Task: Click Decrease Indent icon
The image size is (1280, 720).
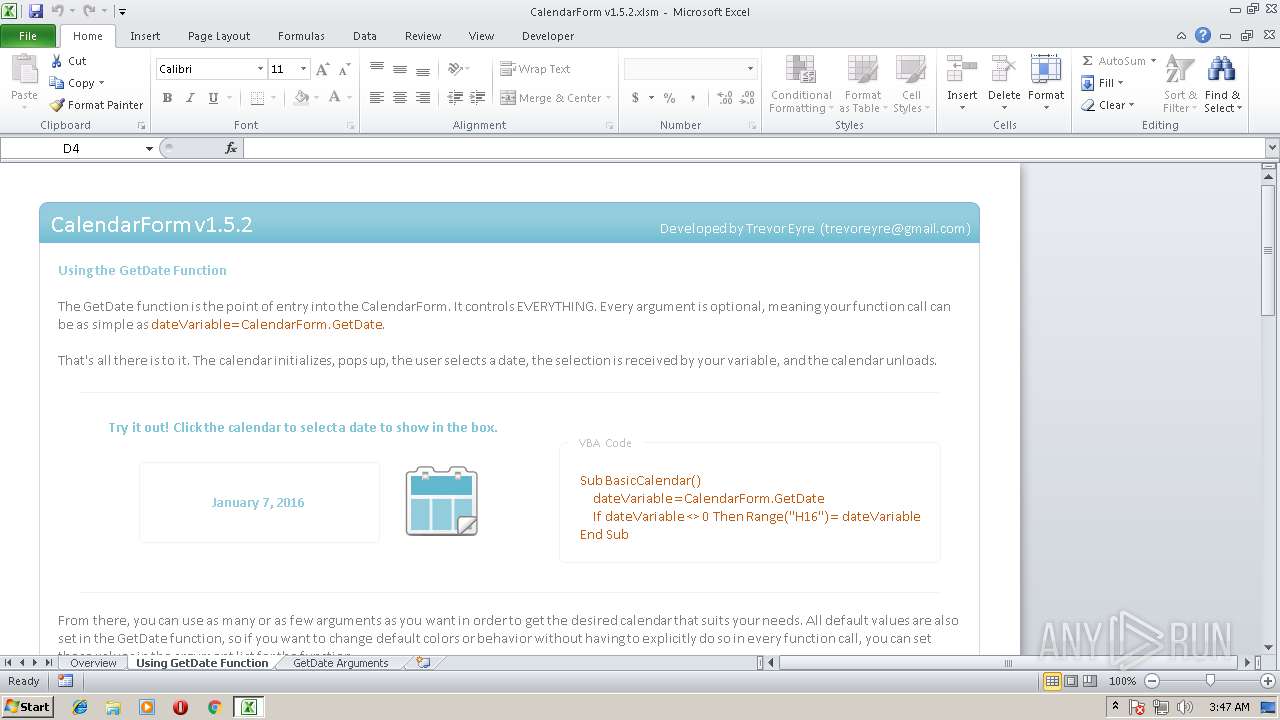Action: click(x=455, y=98)
